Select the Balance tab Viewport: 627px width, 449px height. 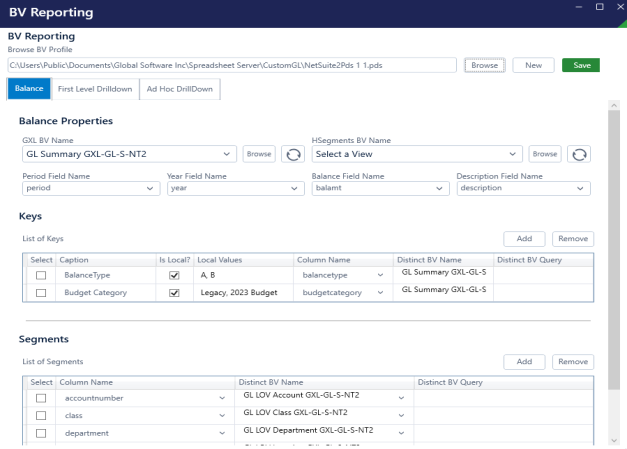[29, 89]
